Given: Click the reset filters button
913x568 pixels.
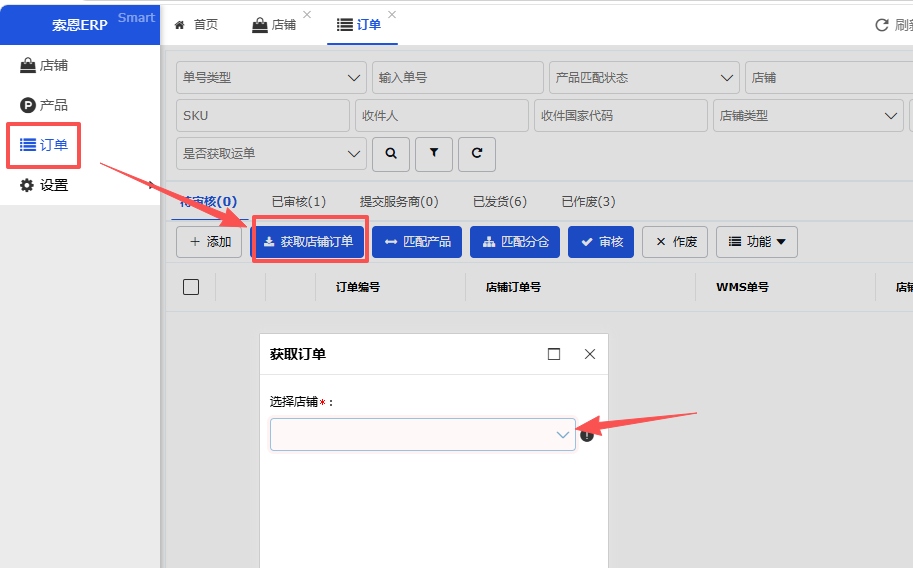Looking at the screenshot, I should [477, 154].
